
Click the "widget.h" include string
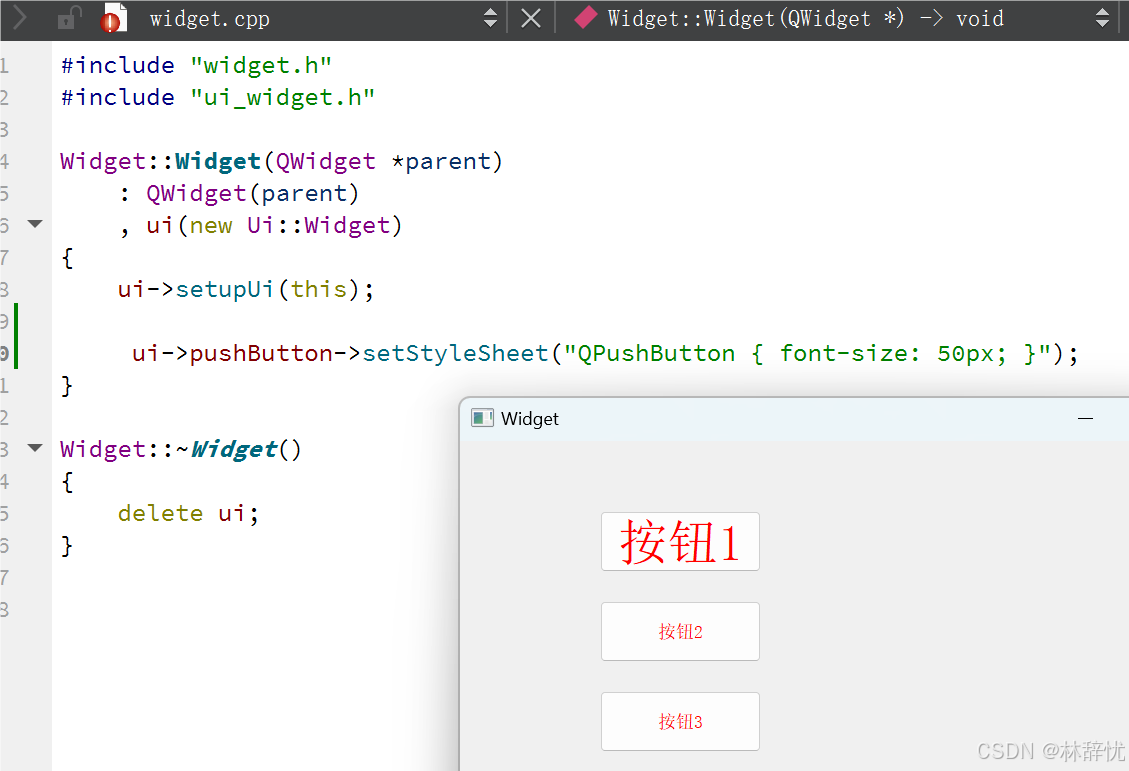pos(261,66)
